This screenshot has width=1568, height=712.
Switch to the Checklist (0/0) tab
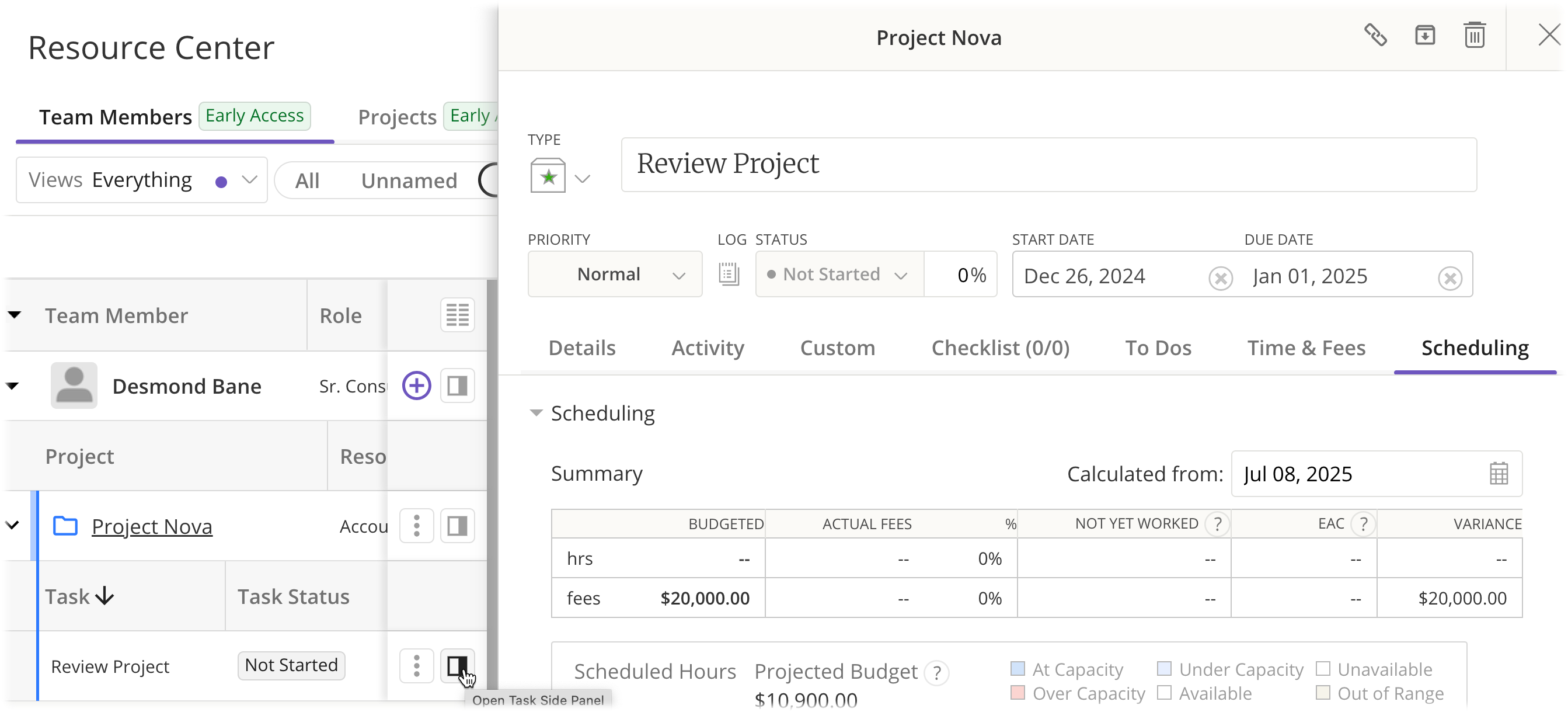(1000, 348)
